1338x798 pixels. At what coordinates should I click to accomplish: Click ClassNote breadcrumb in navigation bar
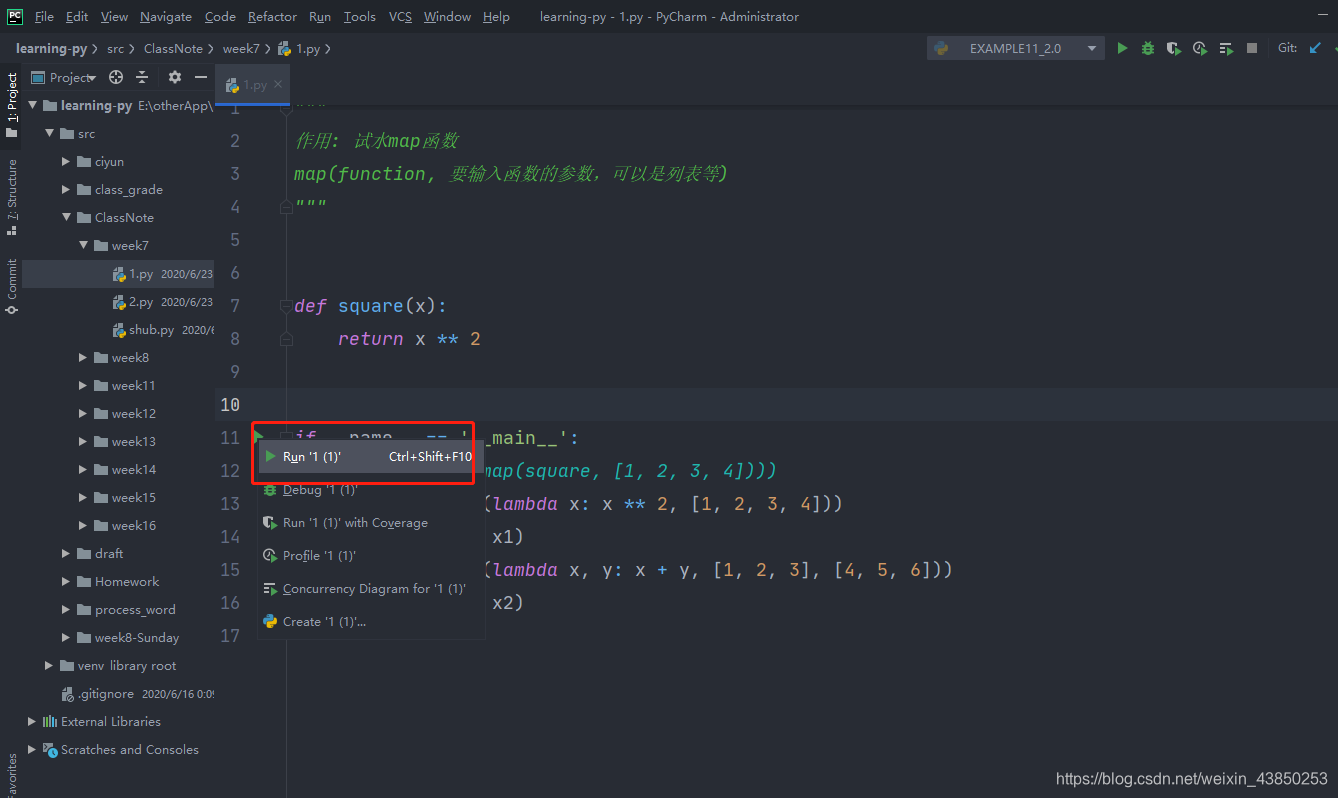point(173,48)
